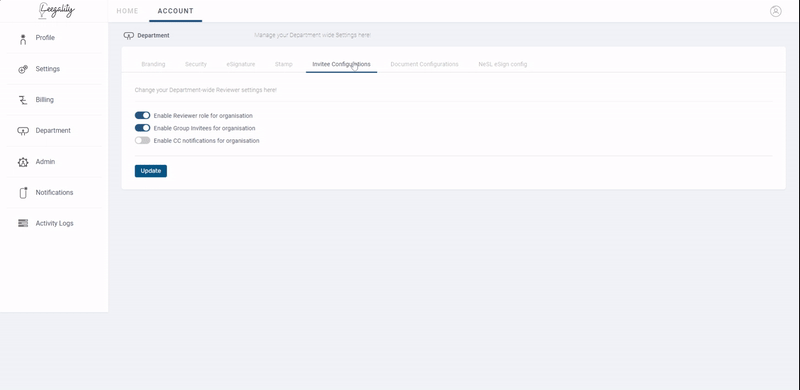This screenshot has height=390, width=800.
Task: Click the Department header icon
Action: click(129, 36)
